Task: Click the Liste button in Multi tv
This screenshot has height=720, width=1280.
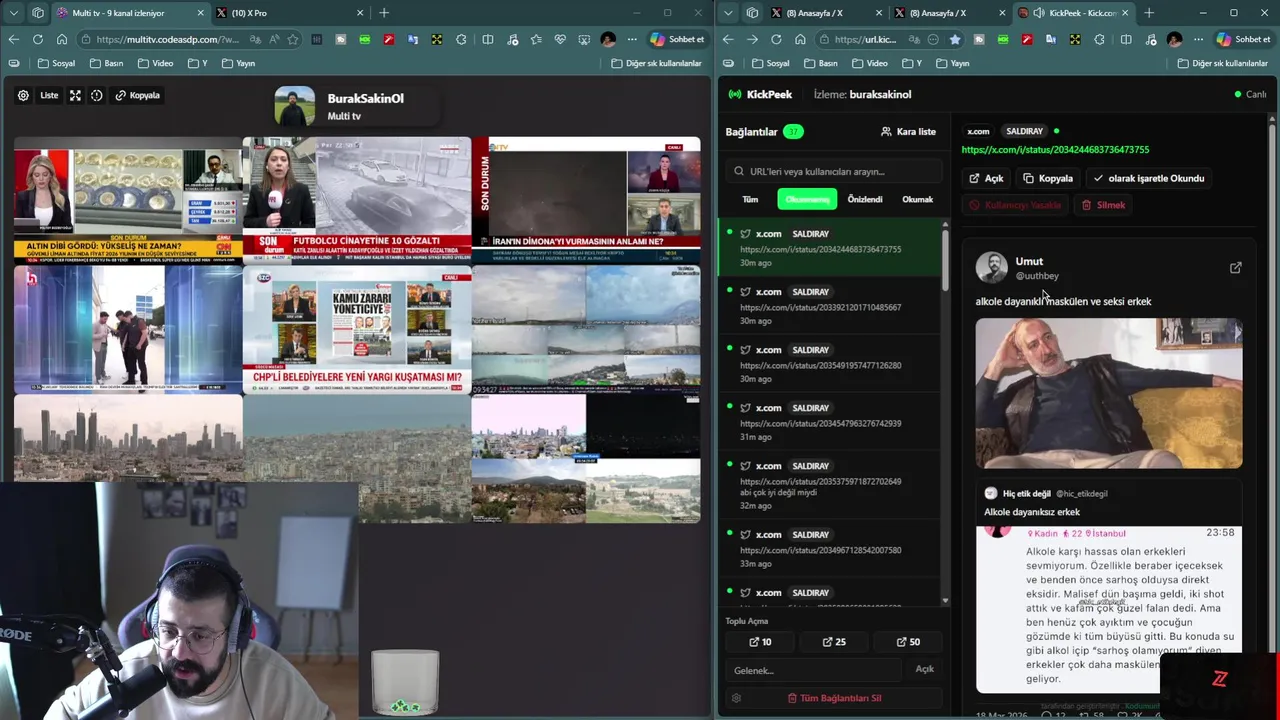Action: click(49, 95)
